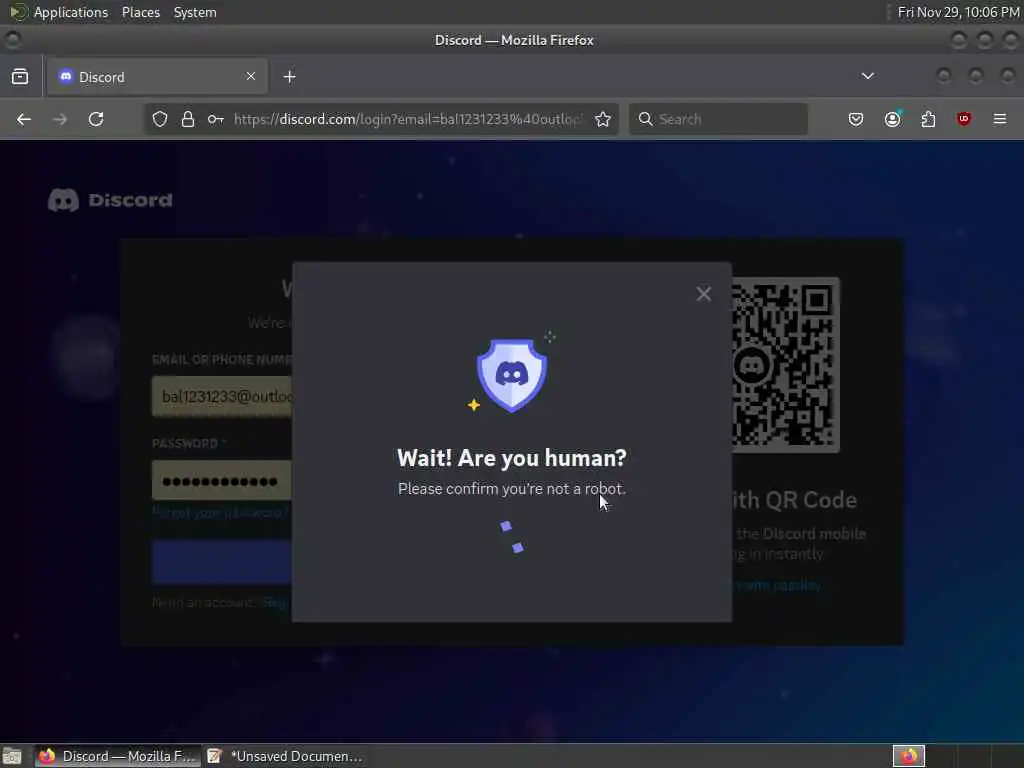Click the Discord favicon in tab
The height and width of the screenshot is (768, 1024).
pyautogui.click(x=65, y=76)
